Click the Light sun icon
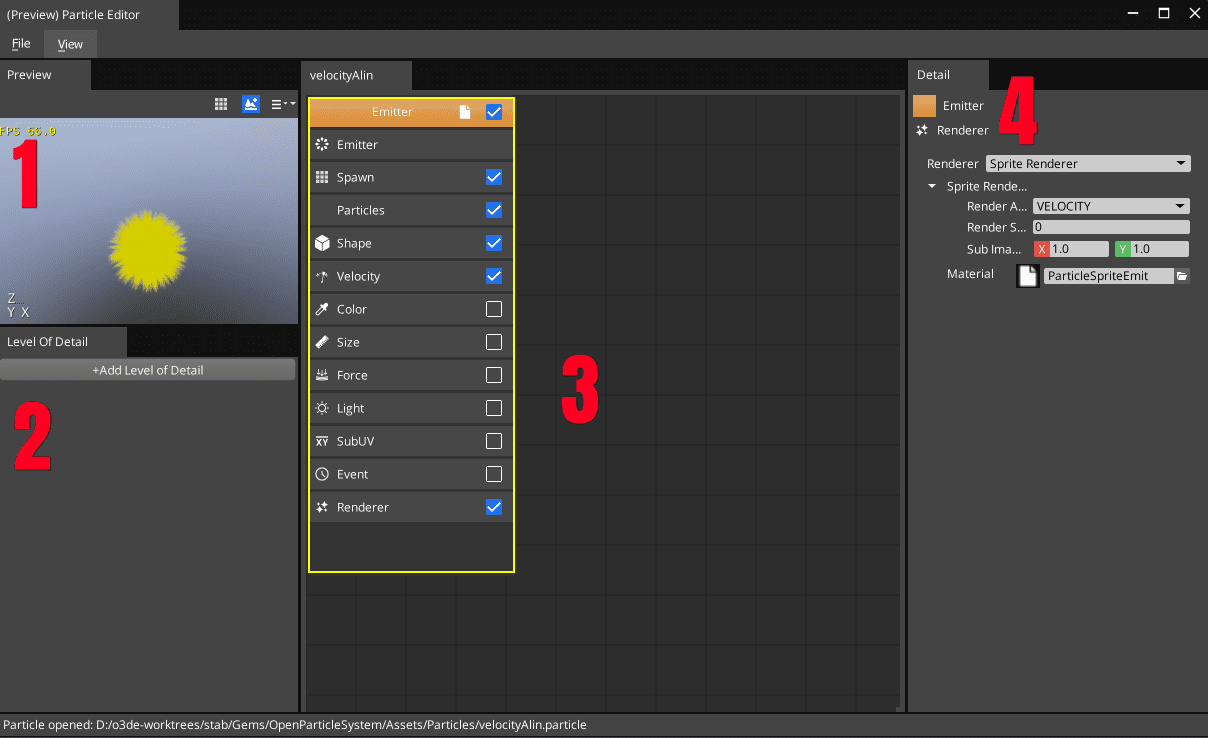Viewport: 1208px width, 738px height. (322, 409)
